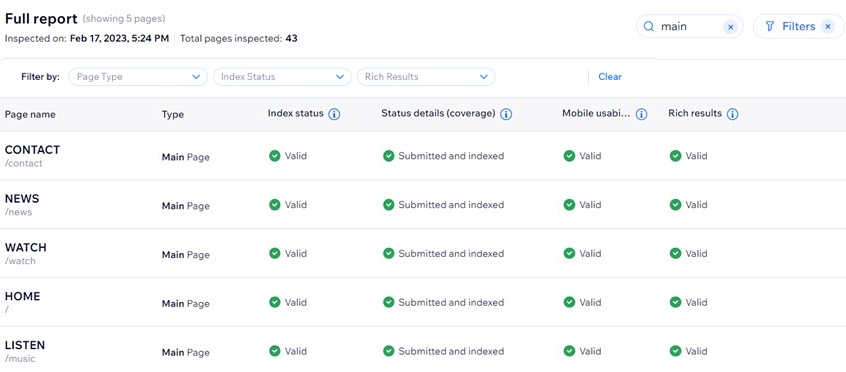Click into the search field containing 'main'

689,26
